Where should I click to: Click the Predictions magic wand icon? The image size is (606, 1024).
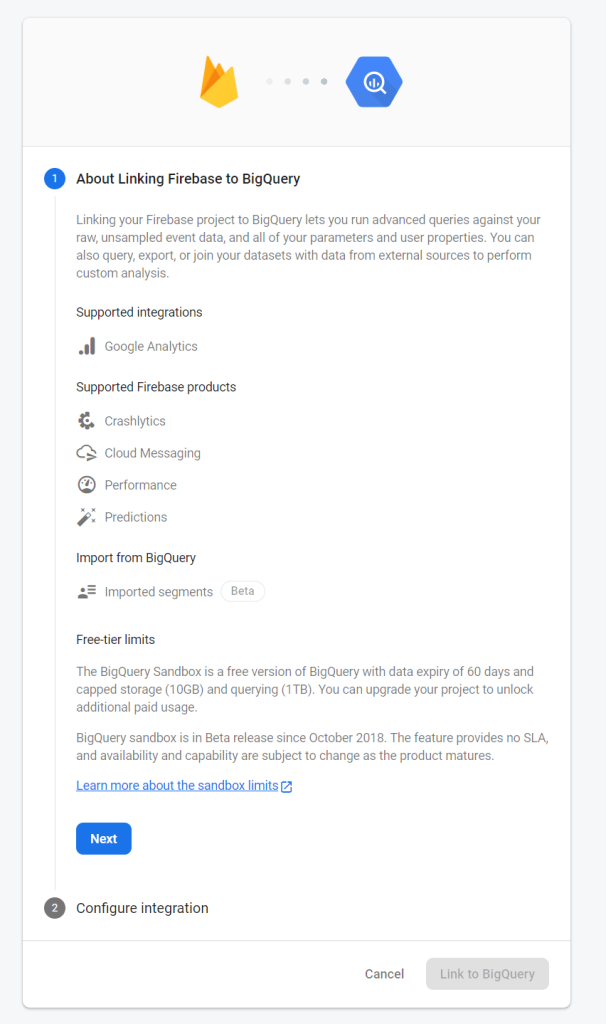(87, 517)
